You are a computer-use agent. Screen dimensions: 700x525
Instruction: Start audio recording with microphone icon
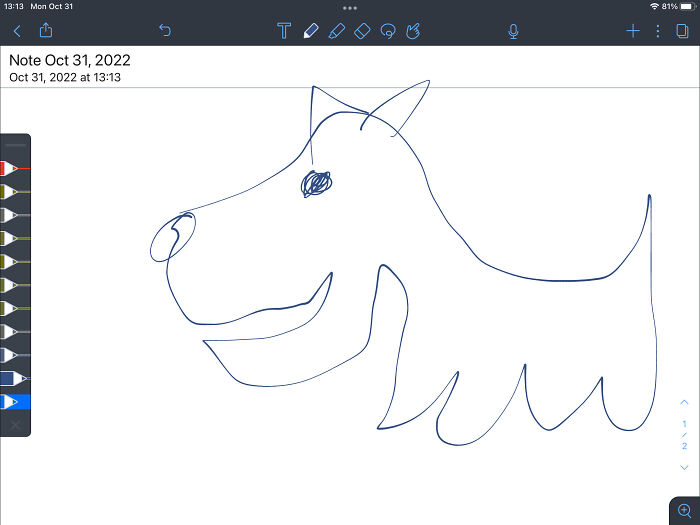[x=513, y=31]
